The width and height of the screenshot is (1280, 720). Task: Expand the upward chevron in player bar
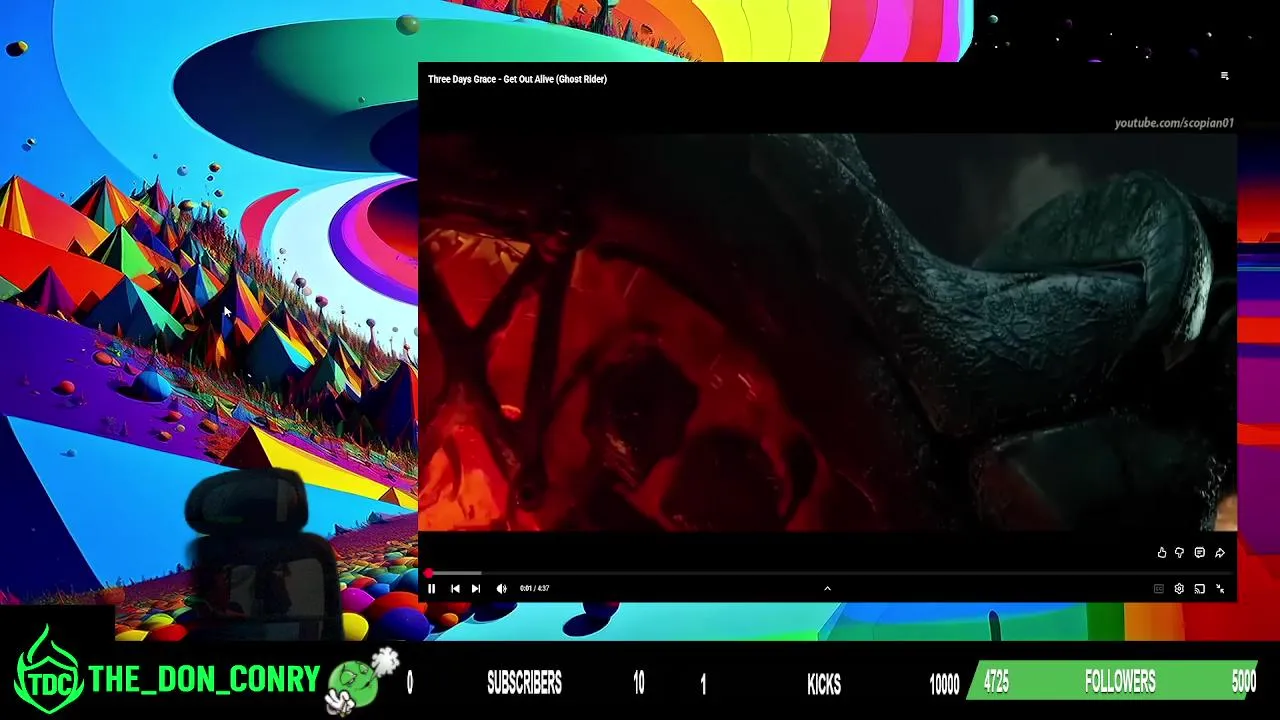(x=827, y=589)
